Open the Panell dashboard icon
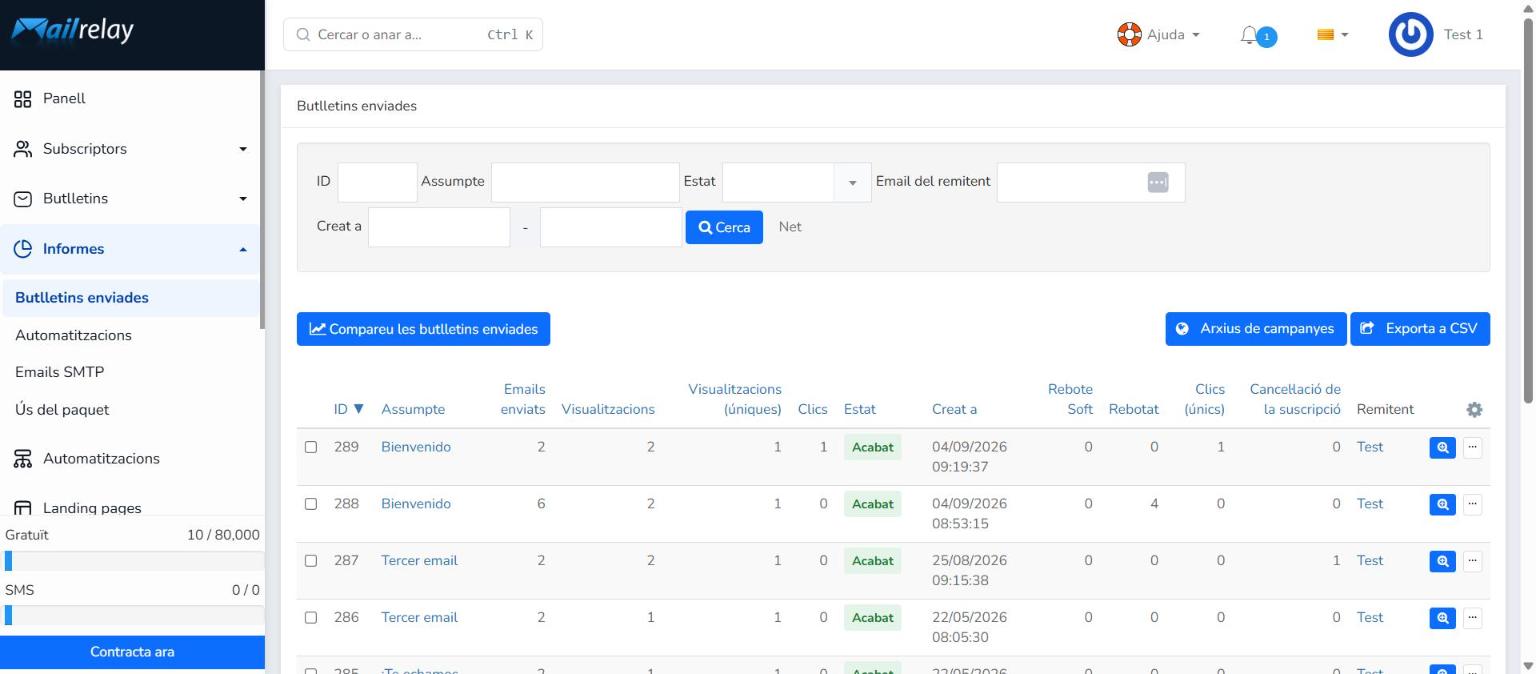The width and height of the screenshot is (1536, 674). point(22,98)
